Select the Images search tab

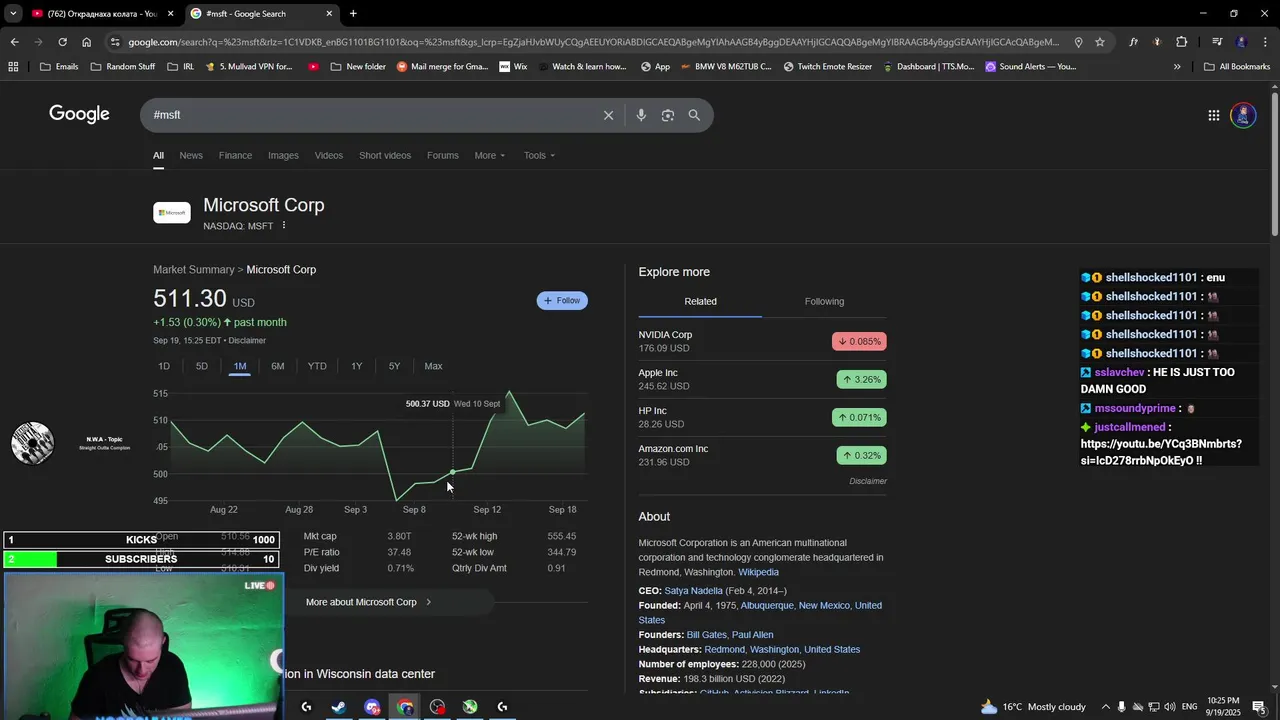[283, 156]
